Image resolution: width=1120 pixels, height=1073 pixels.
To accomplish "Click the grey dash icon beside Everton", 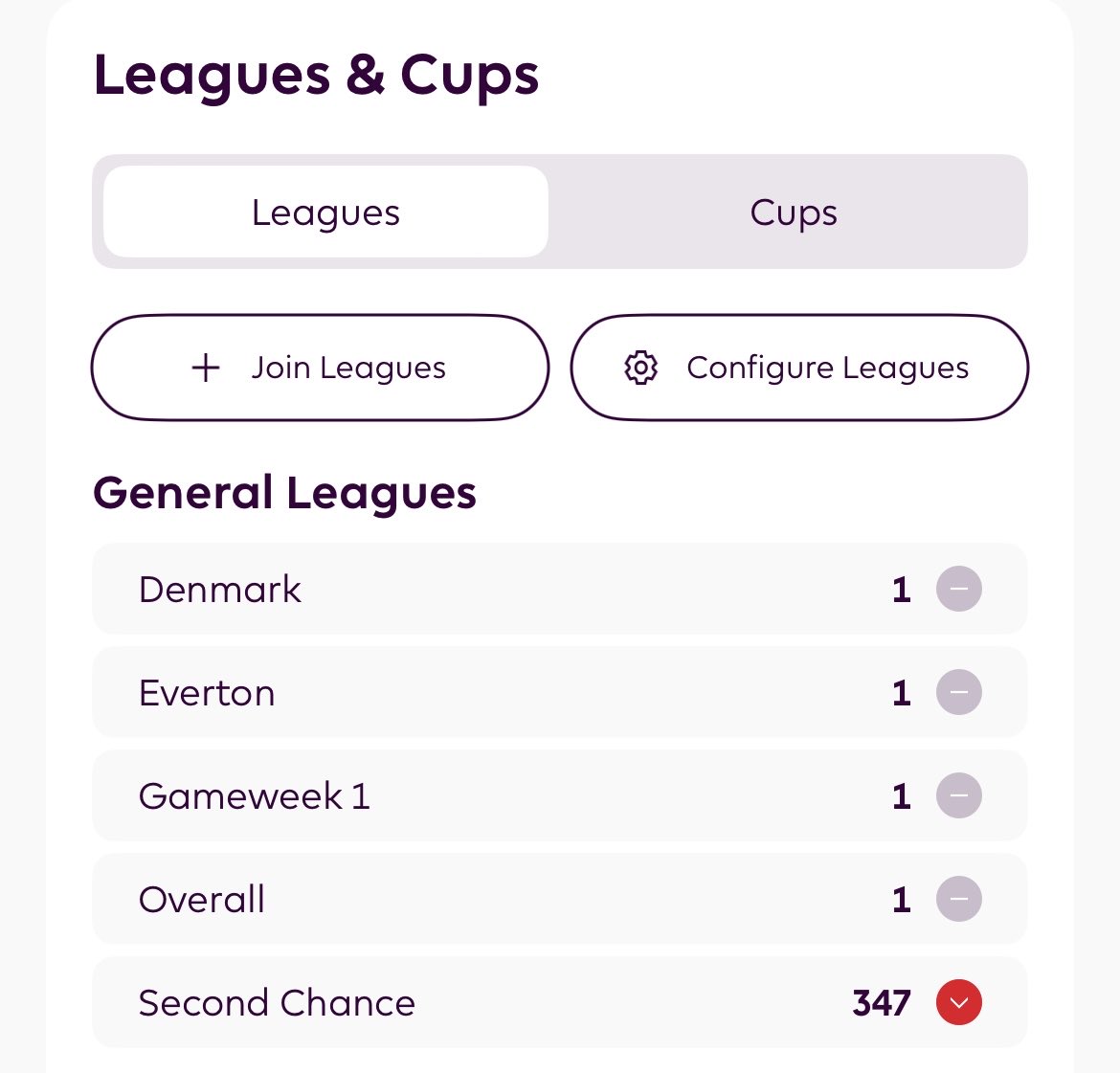I will click(x=958, y=692).
